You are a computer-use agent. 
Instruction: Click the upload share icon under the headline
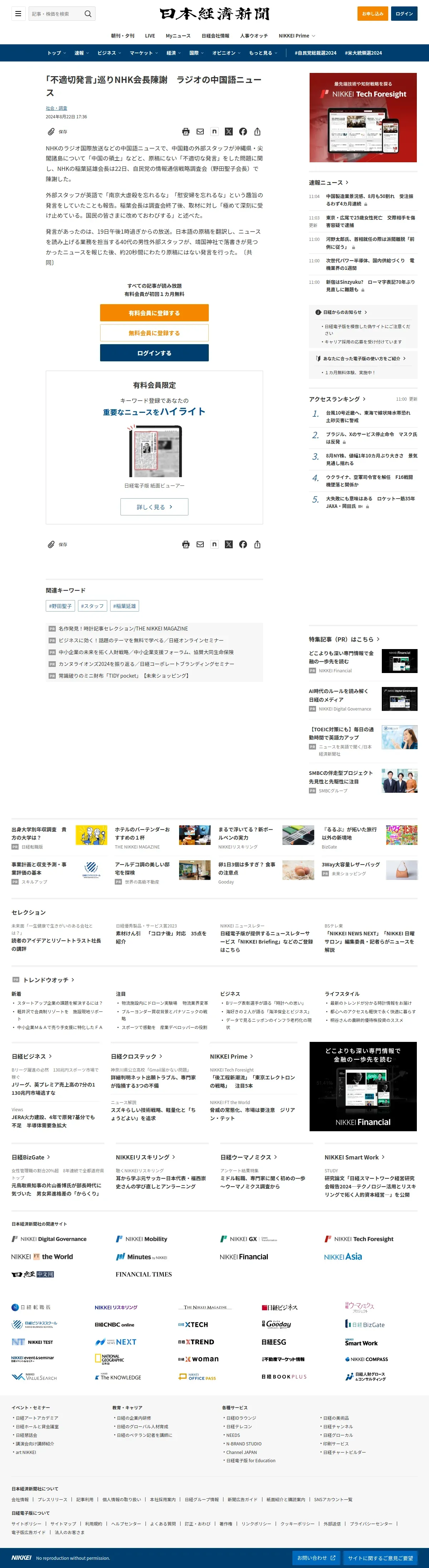(x=257, y=132)
